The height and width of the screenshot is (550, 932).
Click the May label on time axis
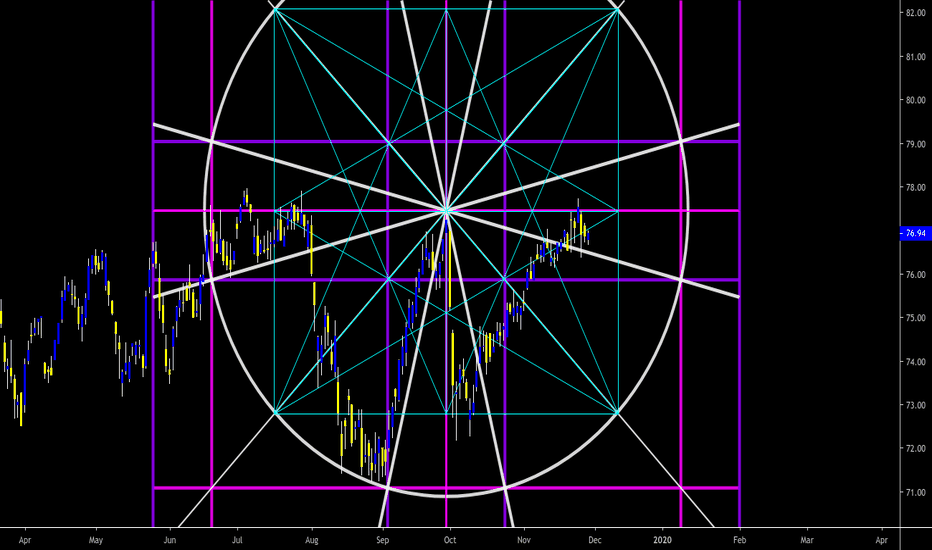(x=96, y=540)
